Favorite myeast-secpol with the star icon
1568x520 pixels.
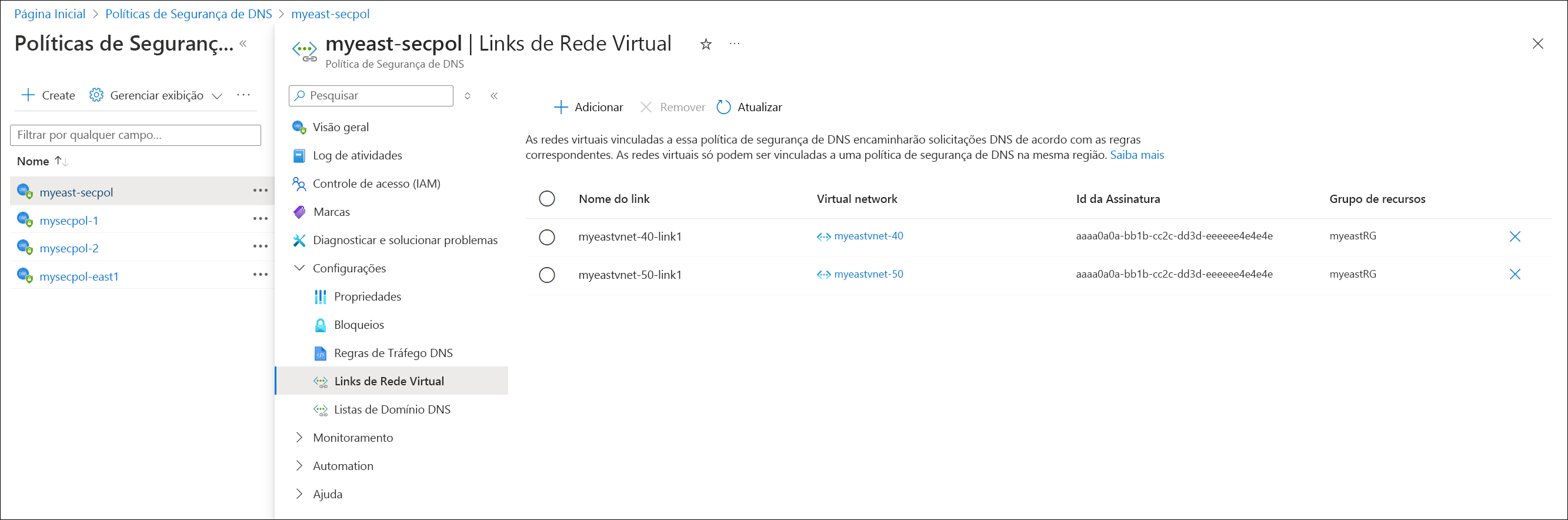tap(706, 44)
